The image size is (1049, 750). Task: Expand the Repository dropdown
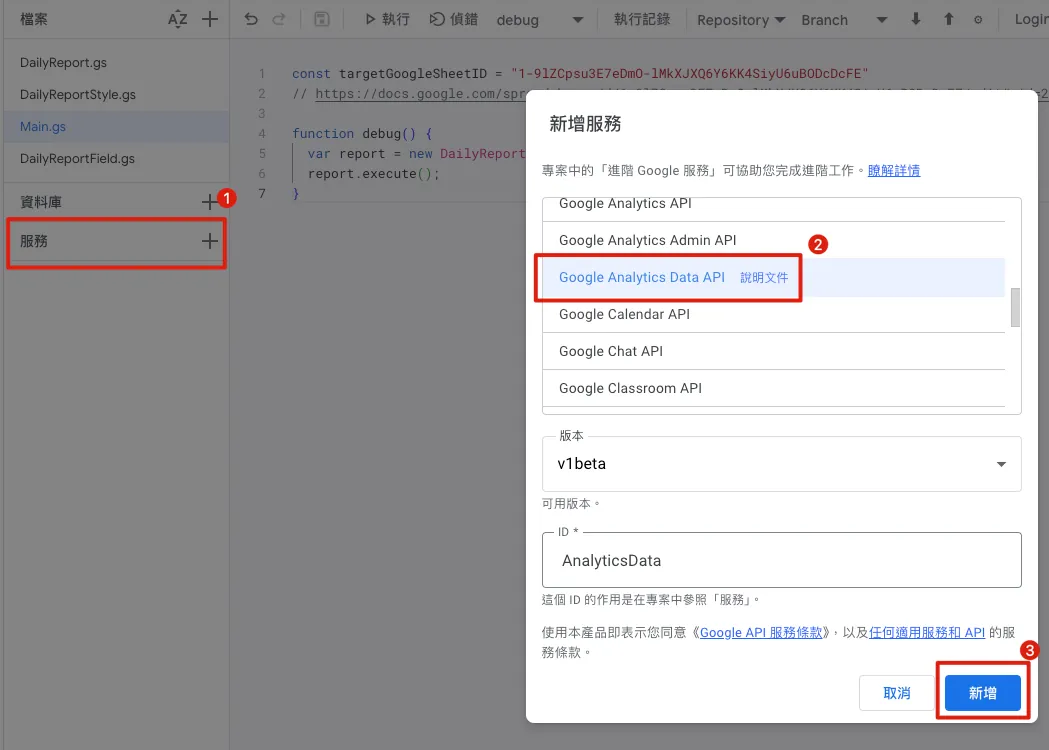(741, 20)
